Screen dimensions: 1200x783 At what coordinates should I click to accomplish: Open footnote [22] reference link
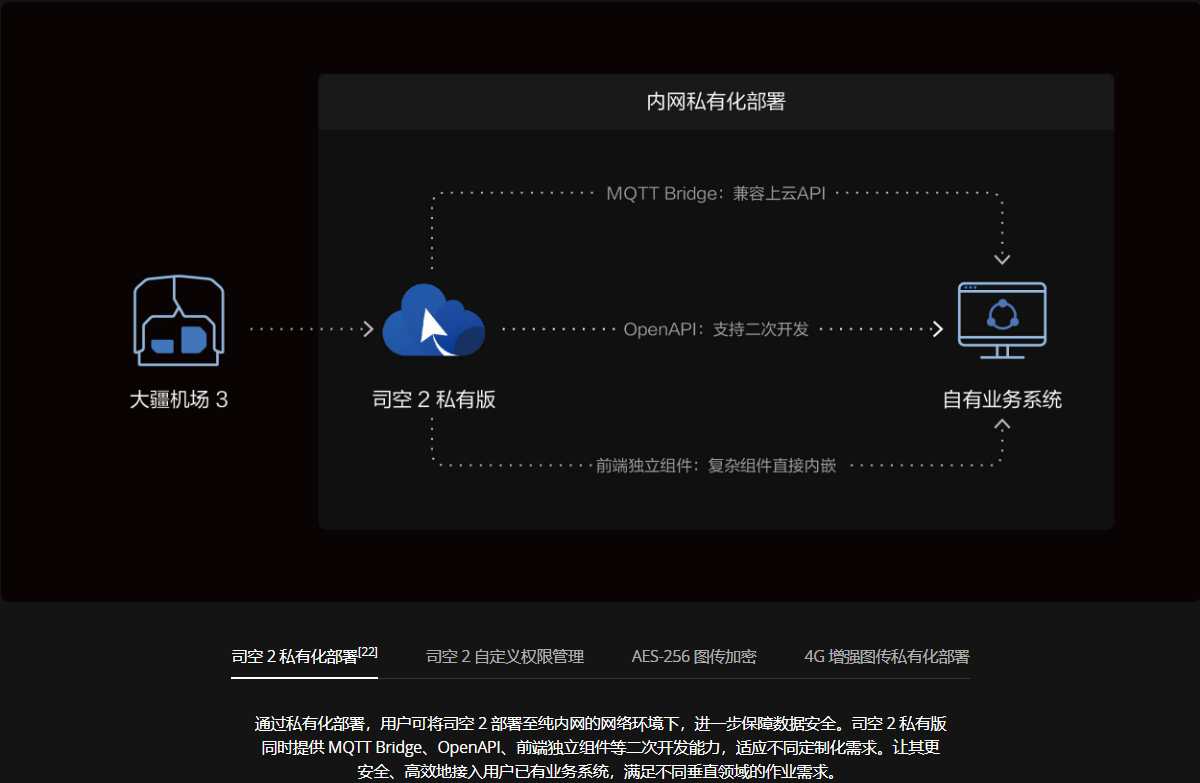click(x=368, y=652)
